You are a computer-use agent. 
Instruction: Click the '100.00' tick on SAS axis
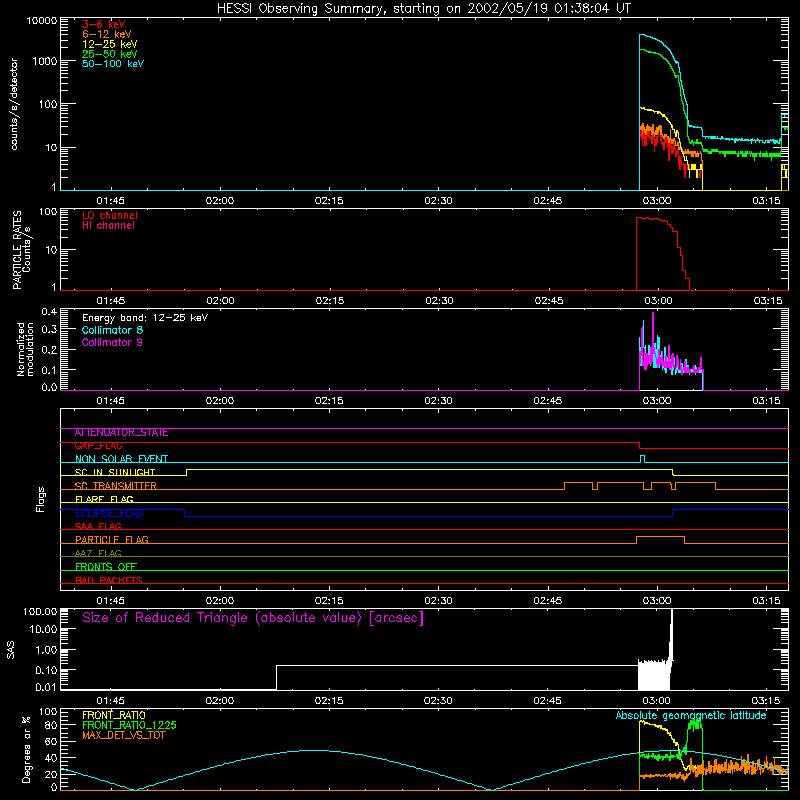point(40,612)
